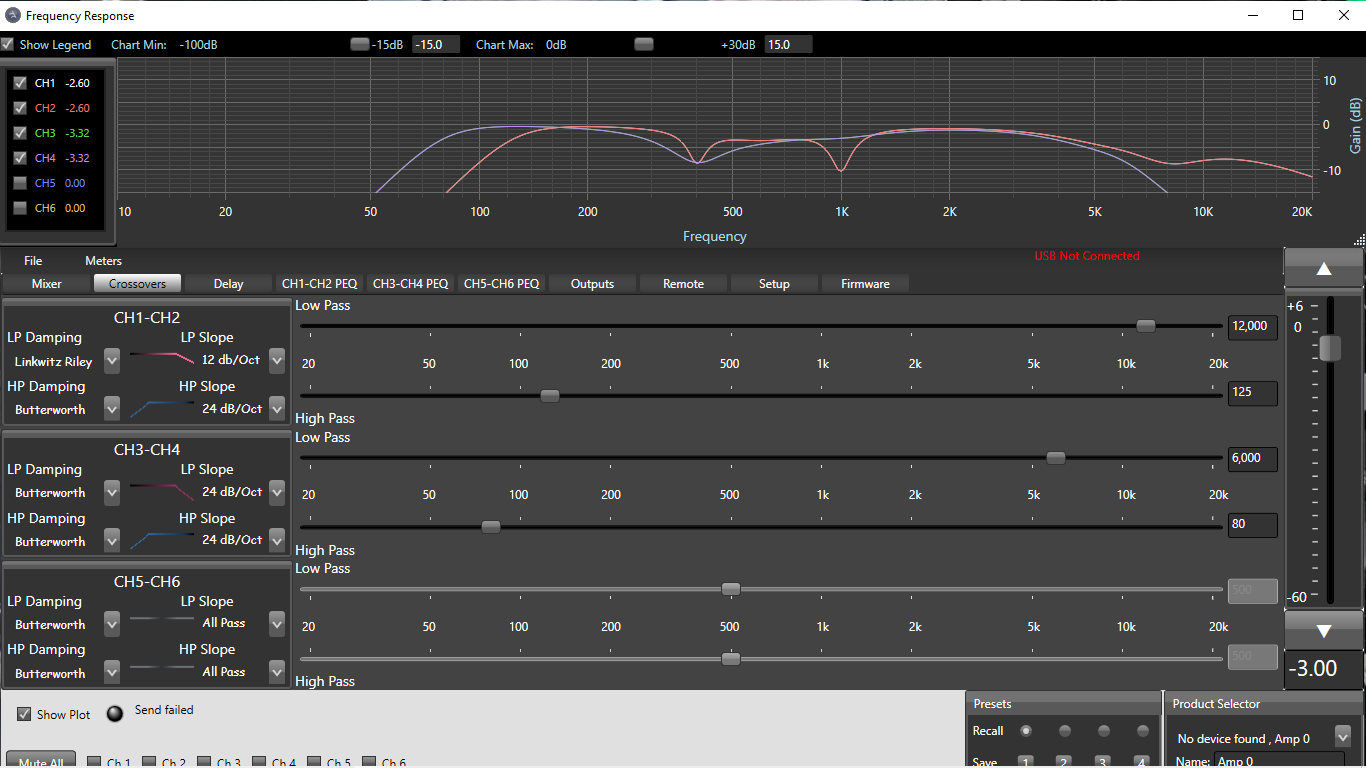Click the volume down arrow button
Screen dimensions: 1366x768
point(1323,631)
